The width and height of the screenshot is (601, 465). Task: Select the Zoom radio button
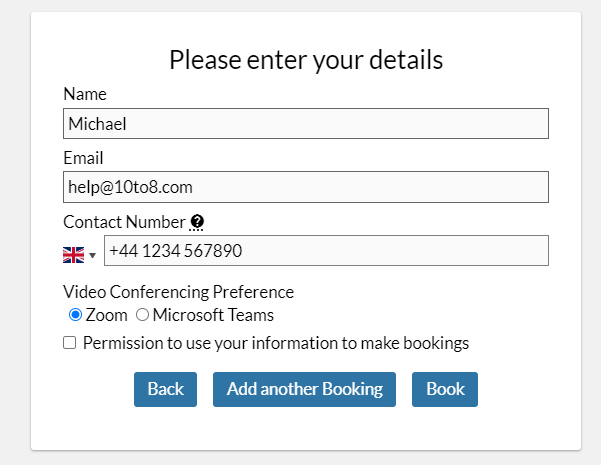(74, 315)
